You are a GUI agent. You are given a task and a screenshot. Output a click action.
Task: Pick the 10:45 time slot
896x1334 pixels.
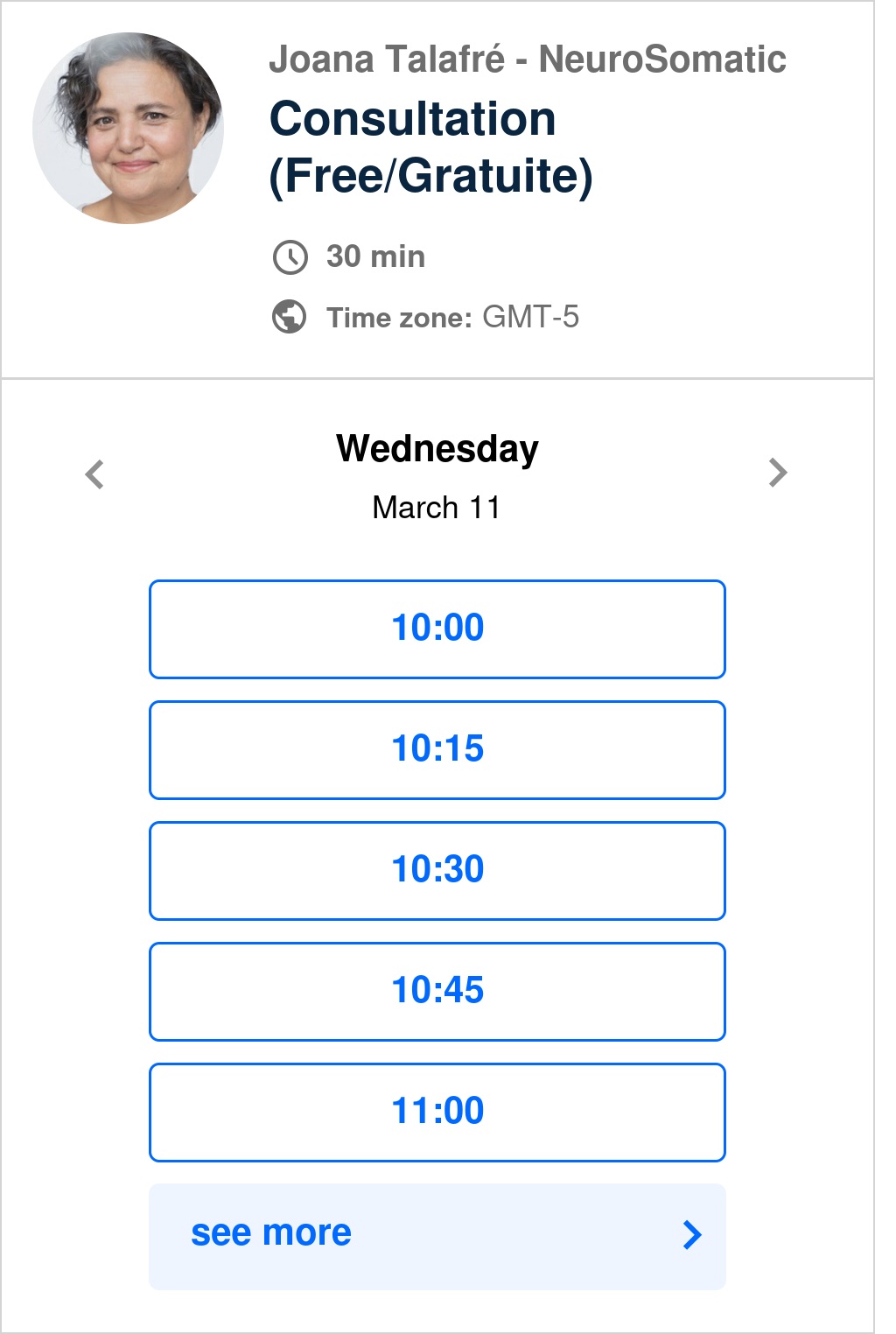point(437,991)
